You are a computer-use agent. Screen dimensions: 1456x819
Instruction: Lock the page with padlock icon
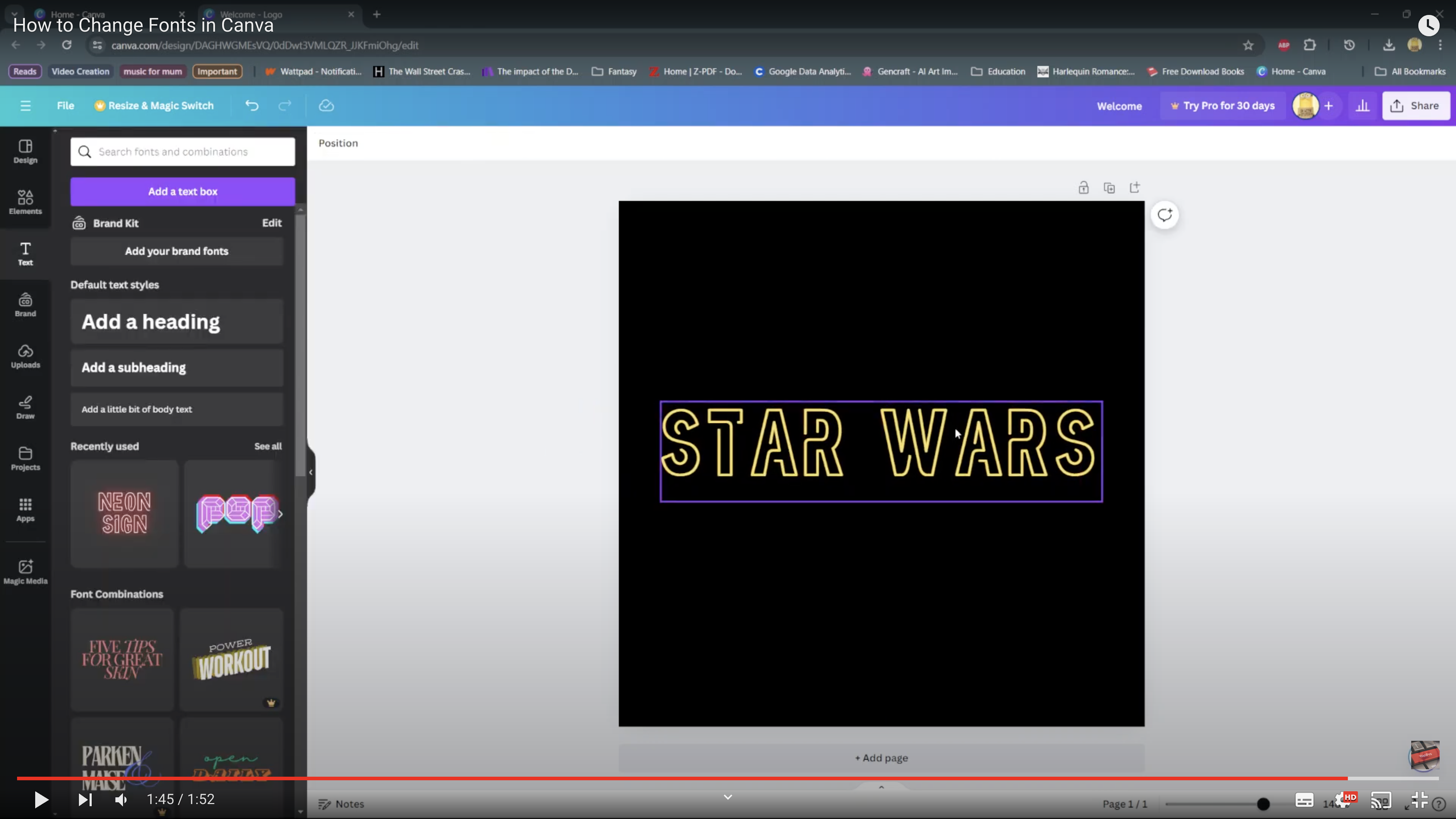(1083, 188)
